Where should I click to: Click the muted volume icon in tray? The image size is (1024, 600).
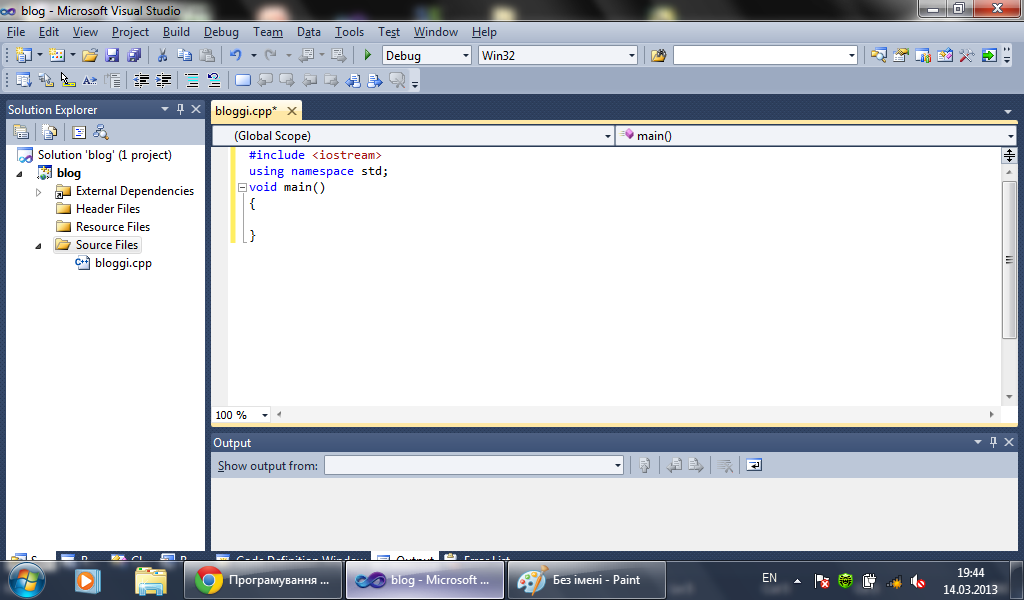pyautogui.click(x=918, y=580)
